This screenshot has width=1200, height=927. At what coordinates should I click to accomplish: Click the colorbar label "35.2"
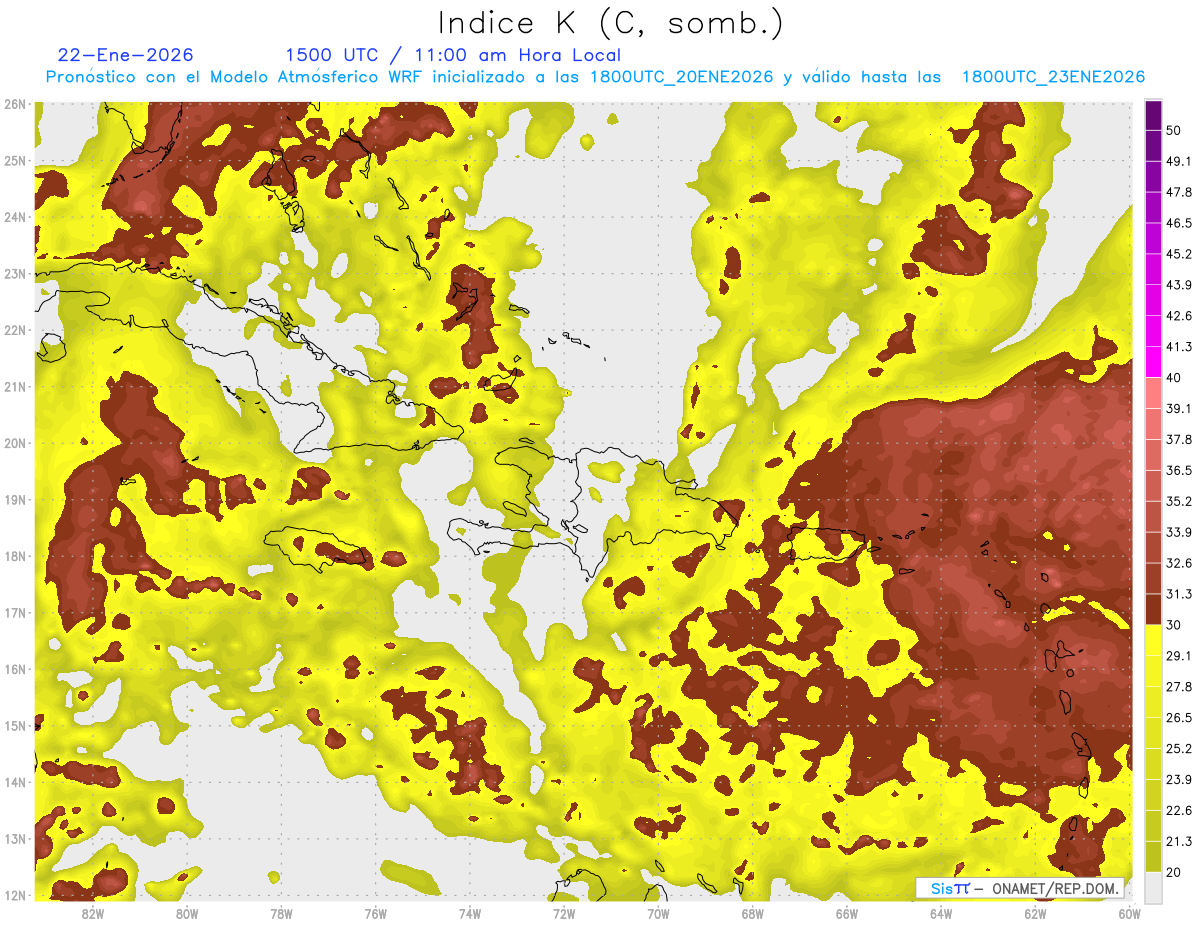click(1178, 501)
